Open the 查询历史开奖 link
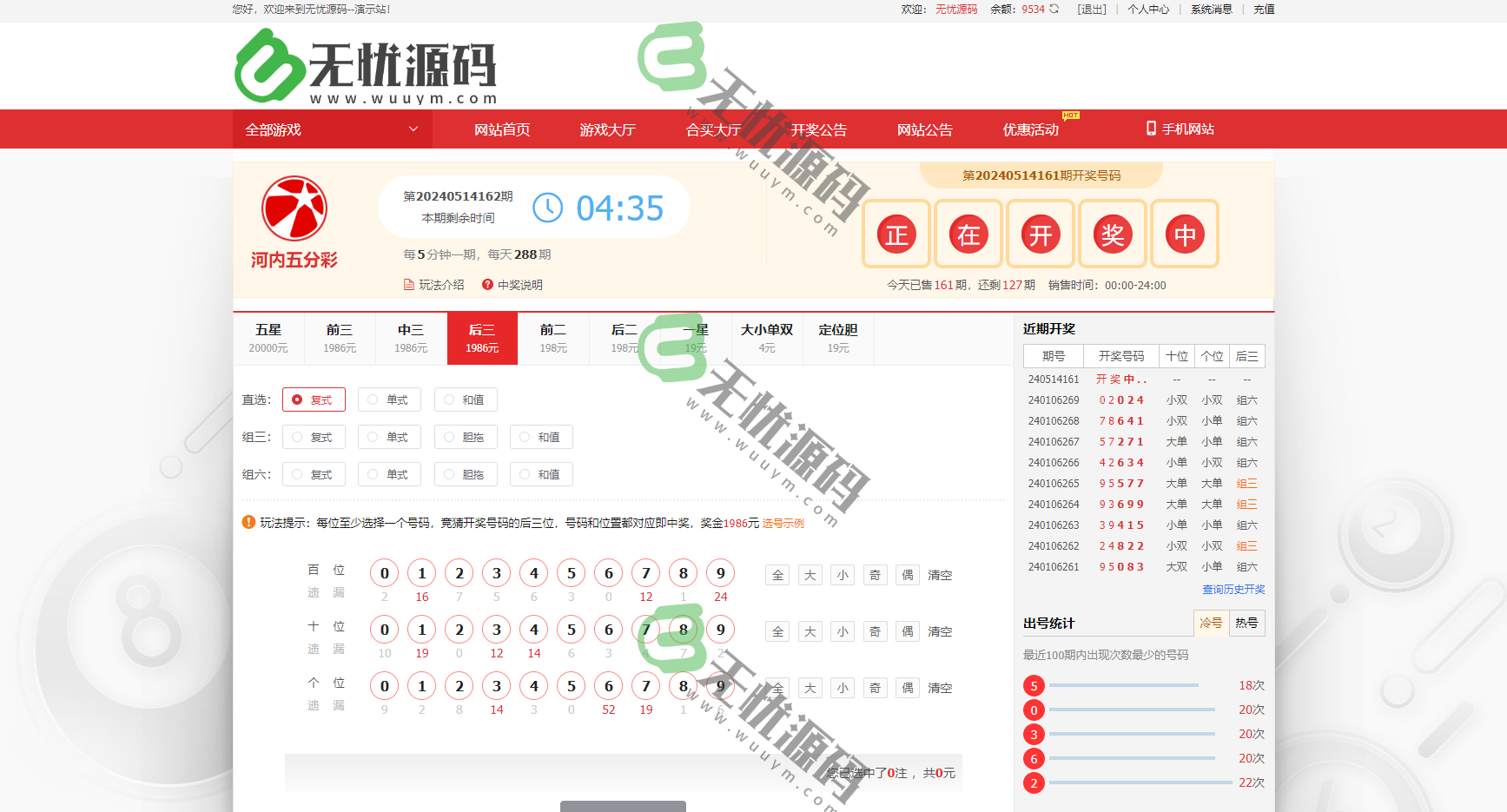Screen dimensions: 1507x812 (x=1232, y=588)
